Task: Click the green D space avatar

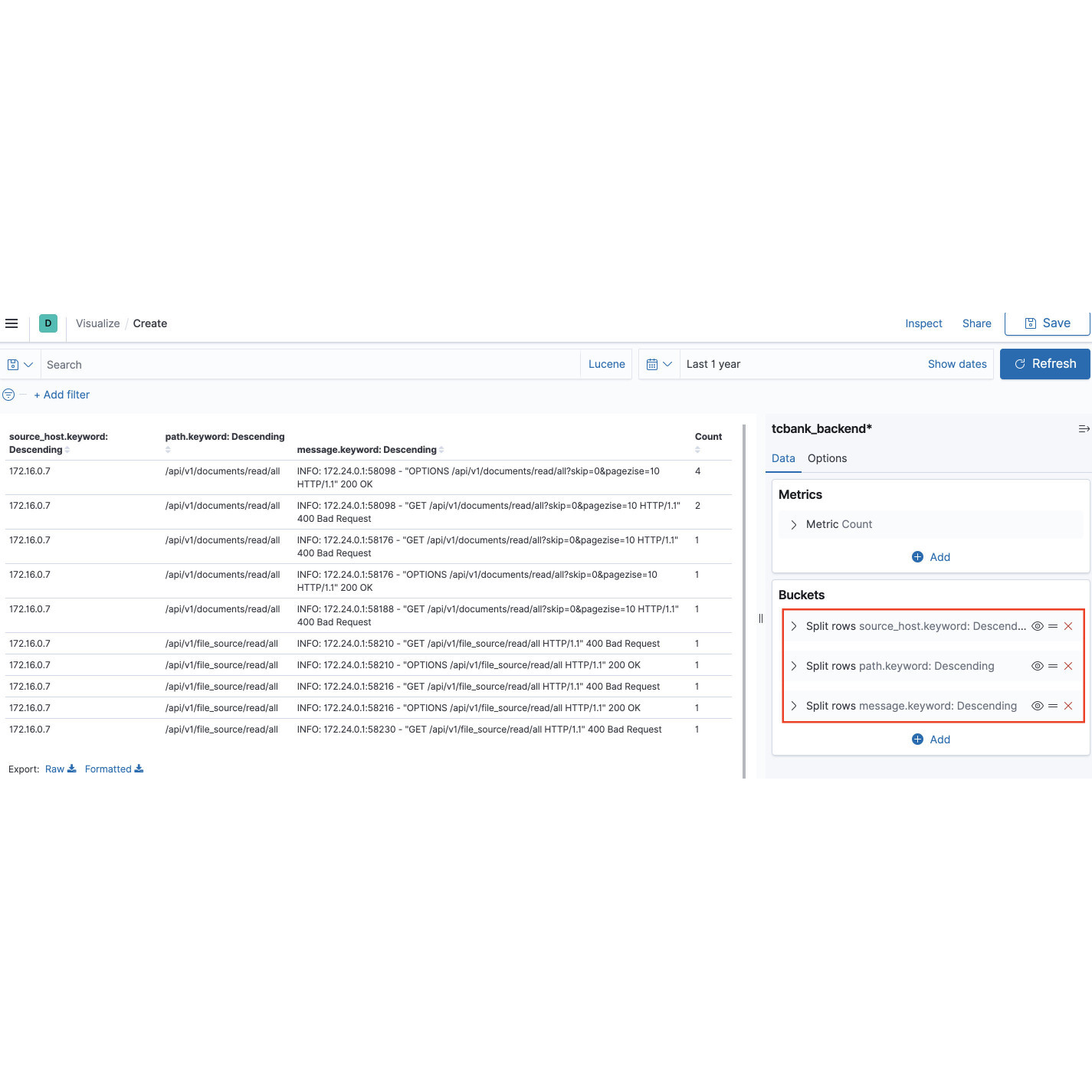Action: pos(48,323)
